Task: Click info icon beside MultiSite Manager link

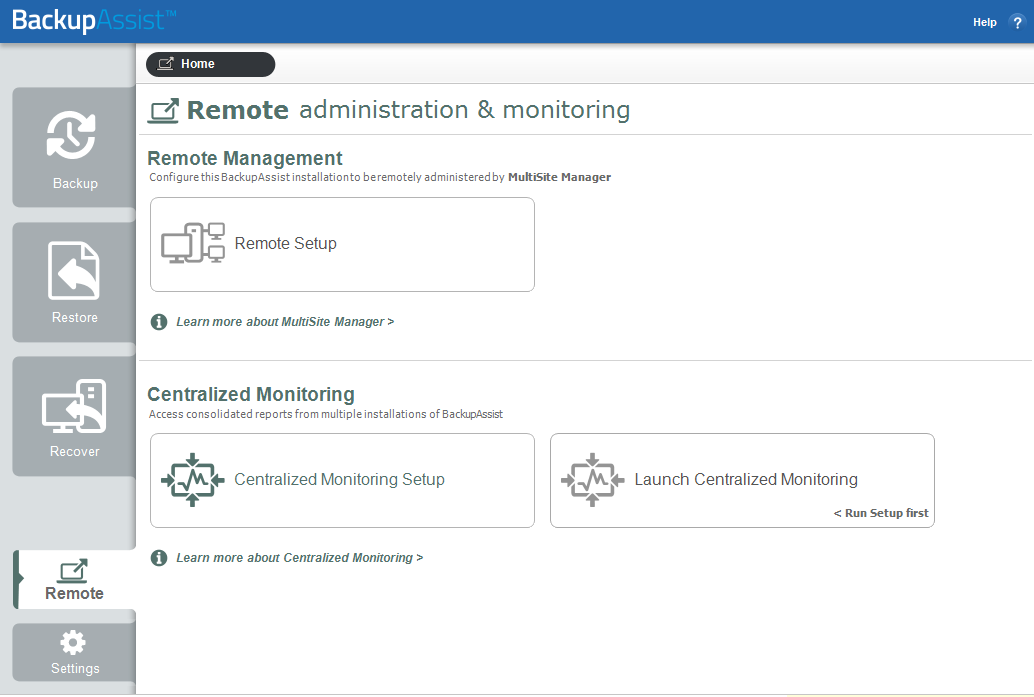Action: pos(159,322)
